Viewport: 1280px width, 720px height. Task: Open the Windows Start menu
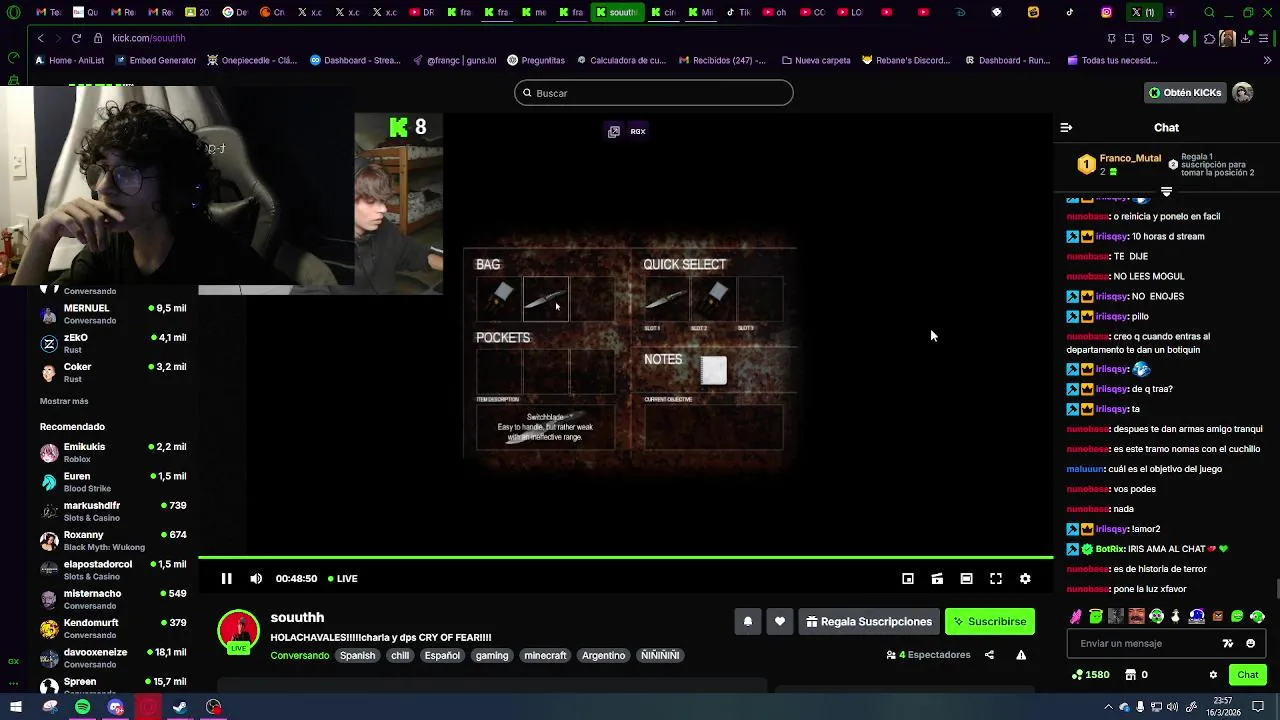tap(14, 707)
